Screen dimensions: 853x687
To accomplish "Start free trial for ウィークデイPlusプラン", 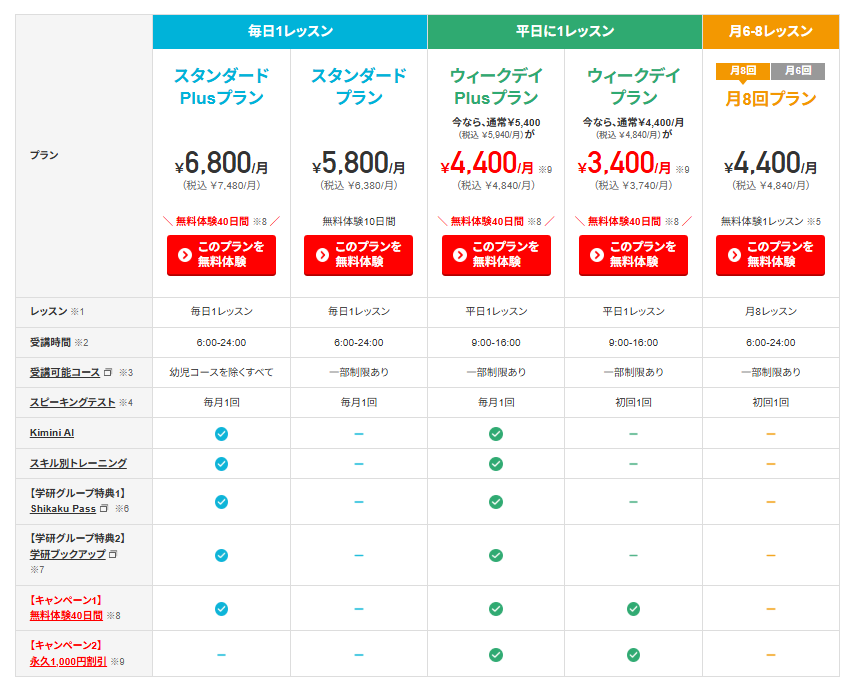I will click(496, 255).
